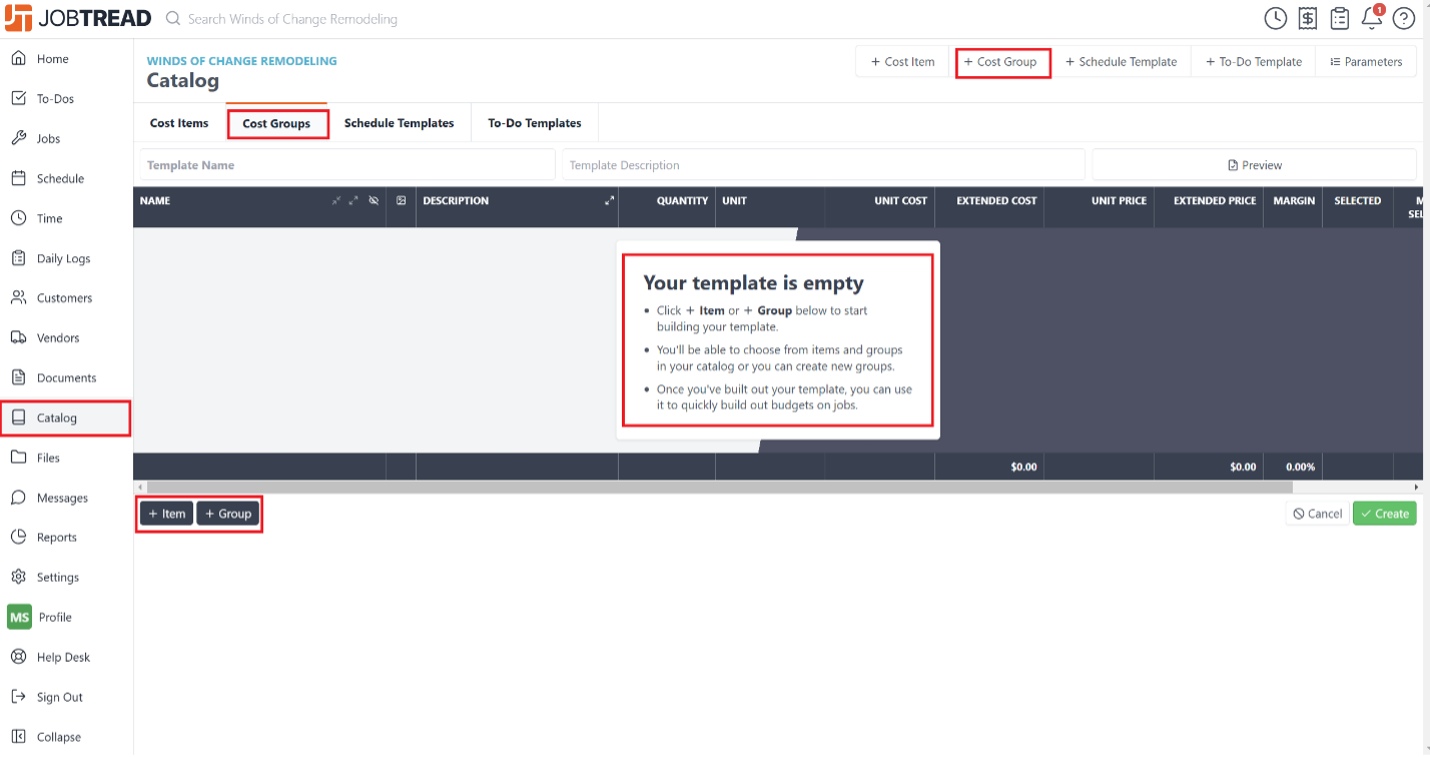Switch to the Schedule Templates tab
This screenshot has height=757, width=1430.
click(399, 123)
